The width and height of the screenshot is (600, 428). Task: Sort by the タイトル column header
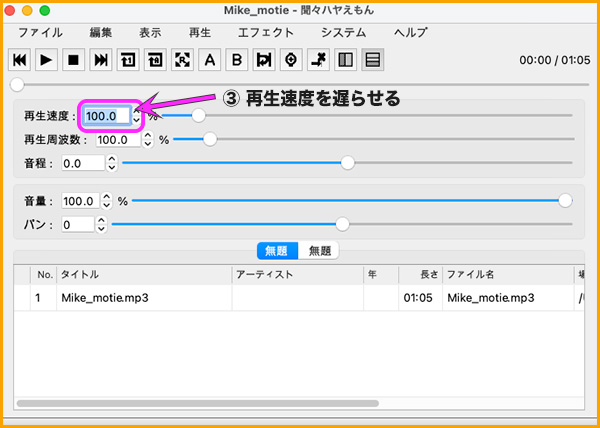144,274
